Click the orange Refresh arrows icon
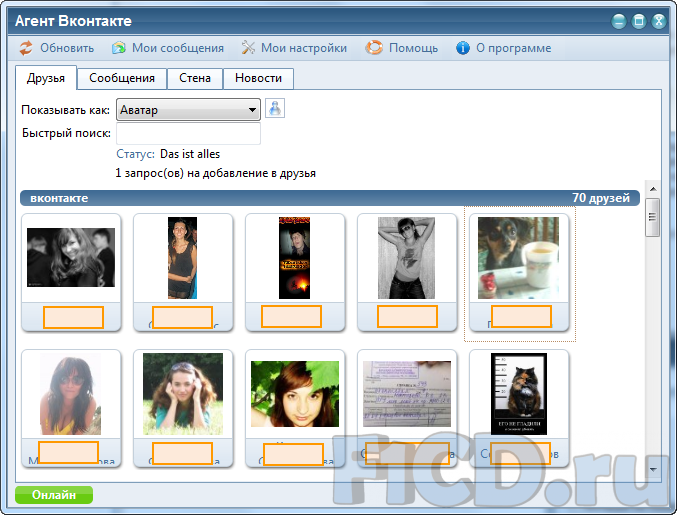Screen dimensions: 677x515 click(x=26, y=48)
